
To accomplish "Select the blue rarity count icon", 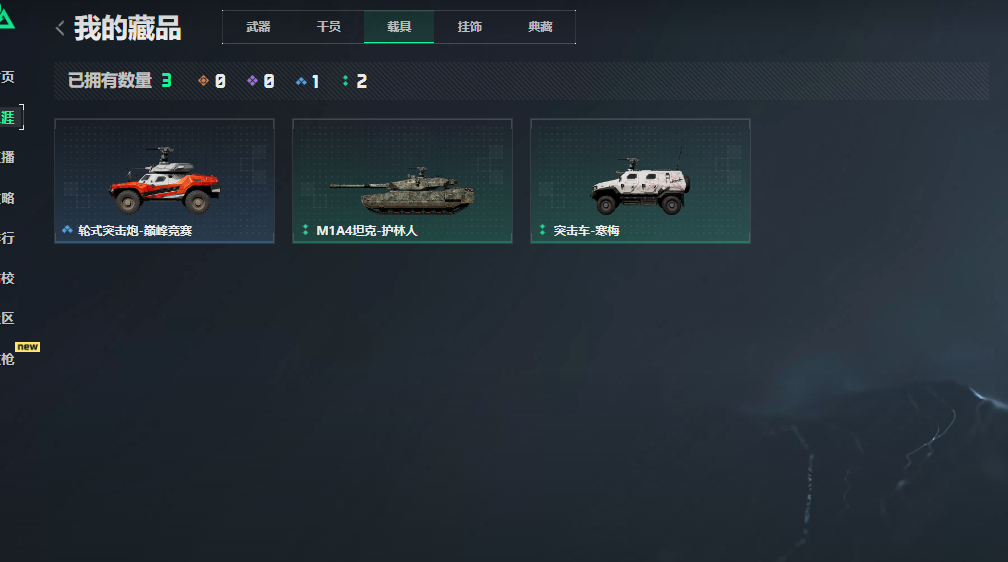I will (301, 81).
